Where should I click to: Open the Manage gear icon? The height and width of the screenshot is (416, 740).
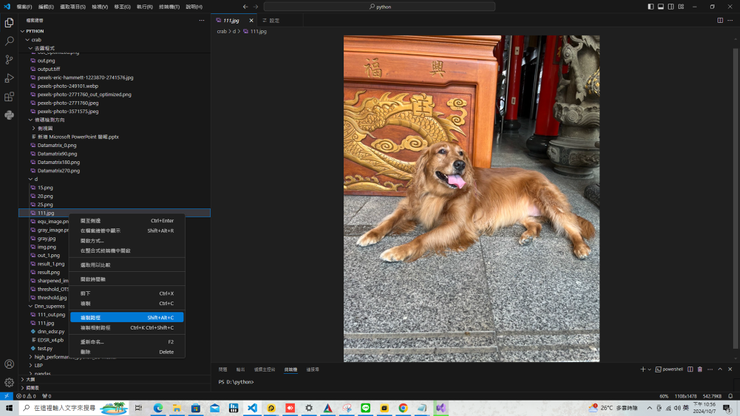pyautogui.click(x=9, y=382)
